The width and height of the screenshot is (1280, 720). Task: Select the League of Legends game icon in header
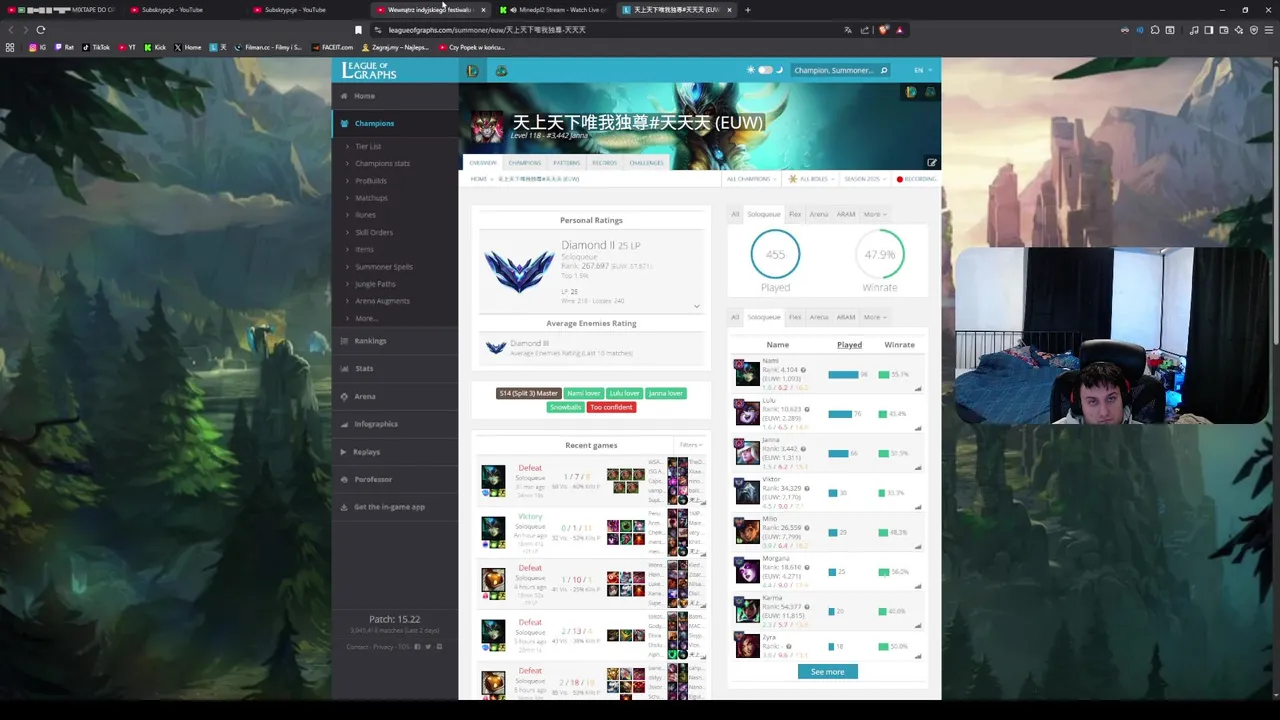click(472, 70)
